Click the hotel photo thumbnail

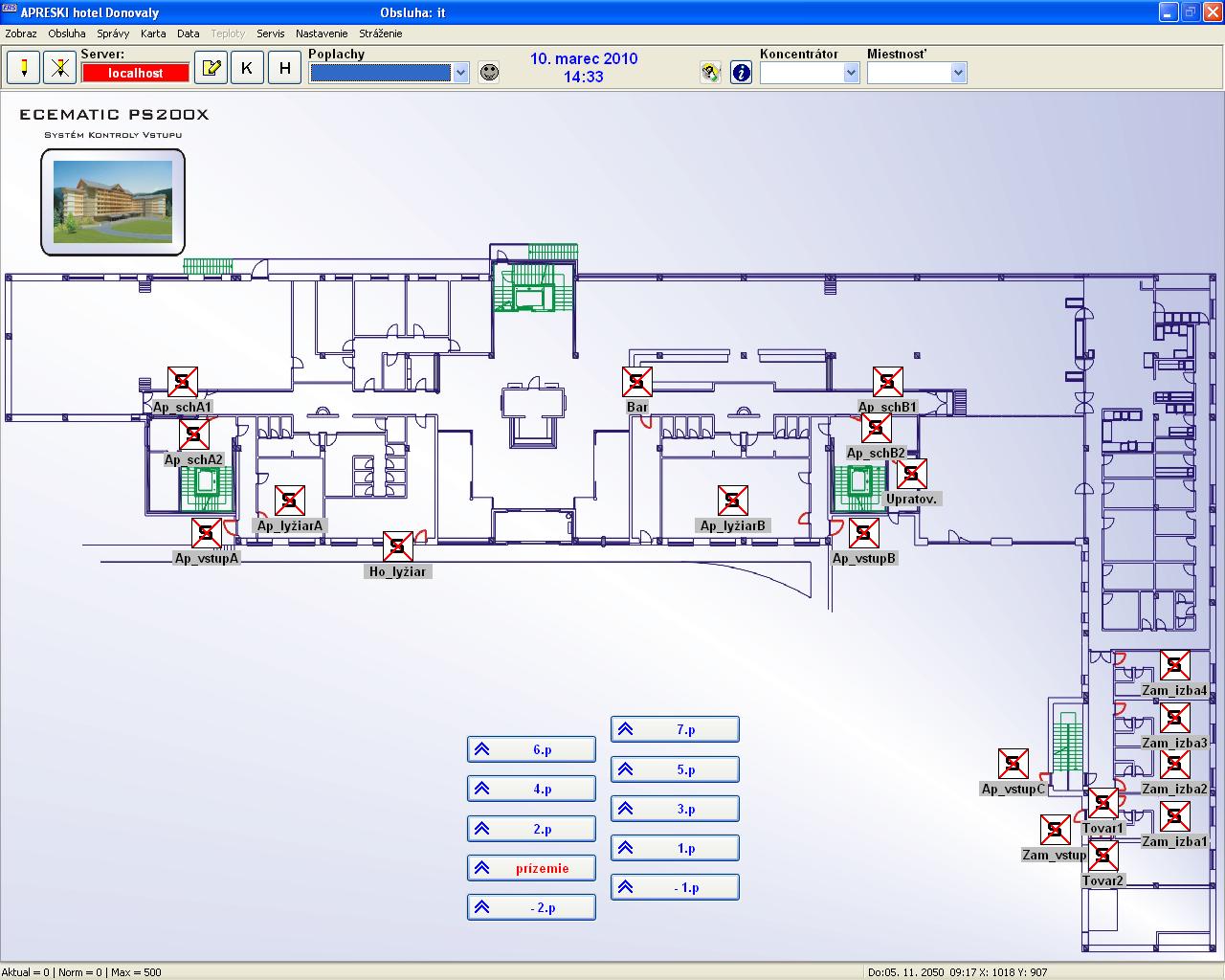113,202
